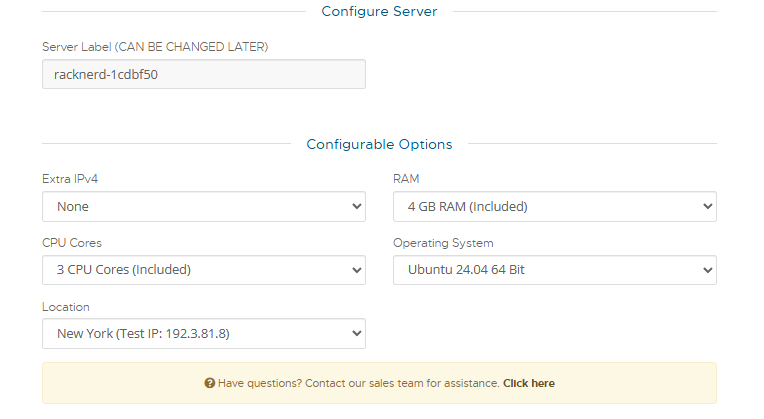Click the 'Configure Server' section heading
The image size is (764, 419).
[x=379, y=11]
